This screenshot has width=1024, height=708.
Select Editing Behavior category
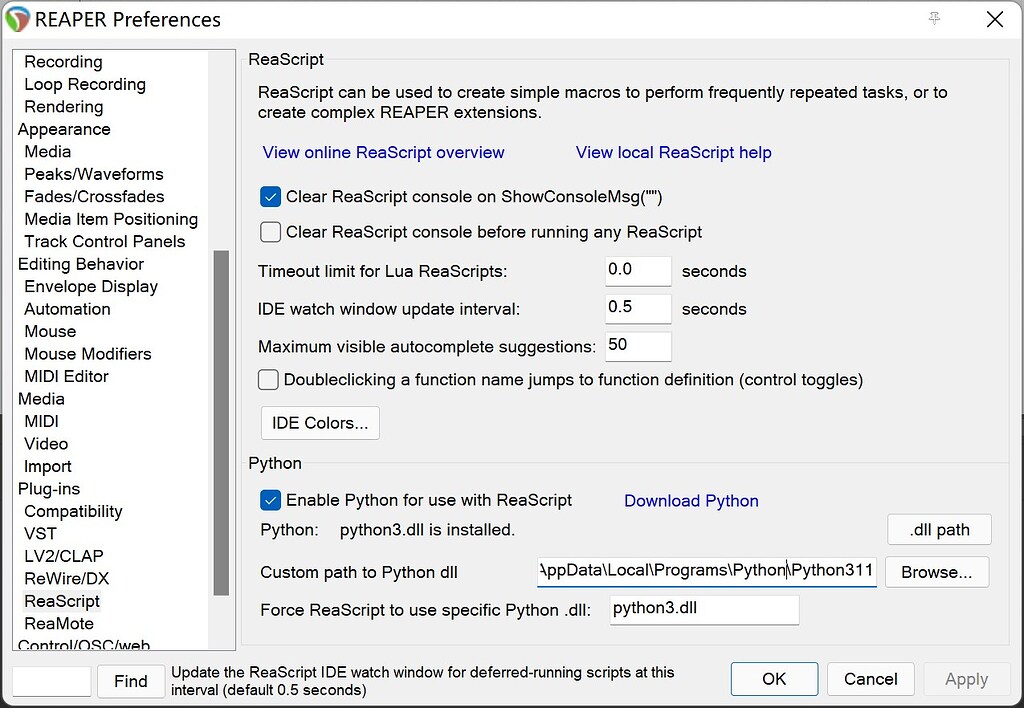[x=81, y=264]
